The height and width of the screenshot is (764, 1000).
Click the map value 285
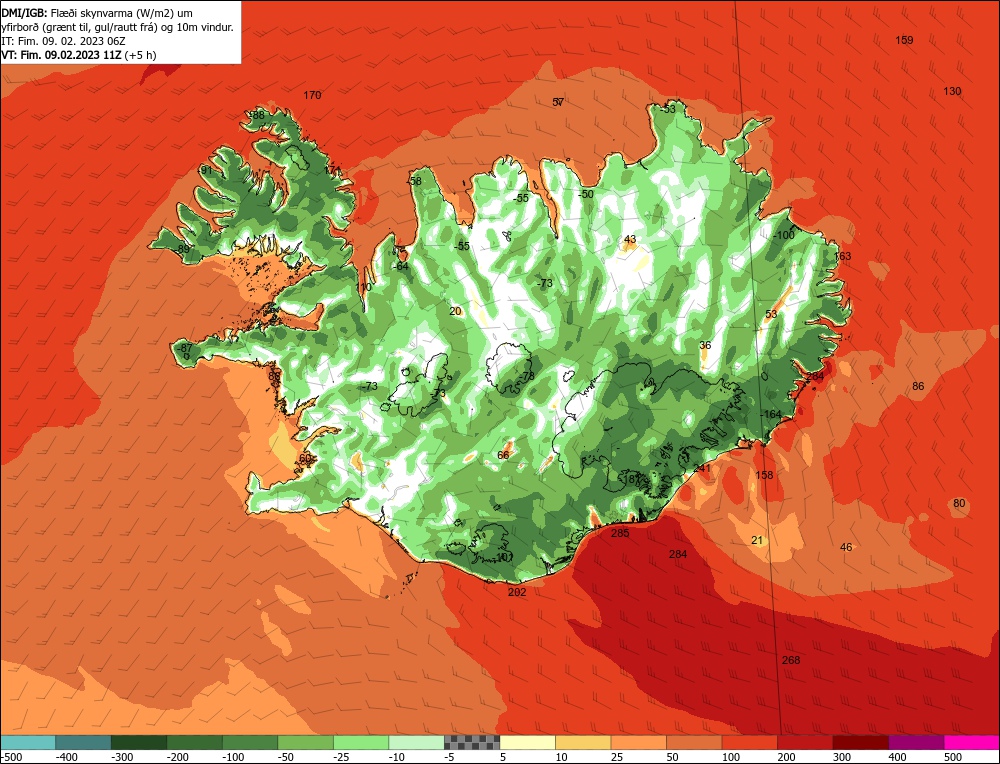(x=620, y=533)
